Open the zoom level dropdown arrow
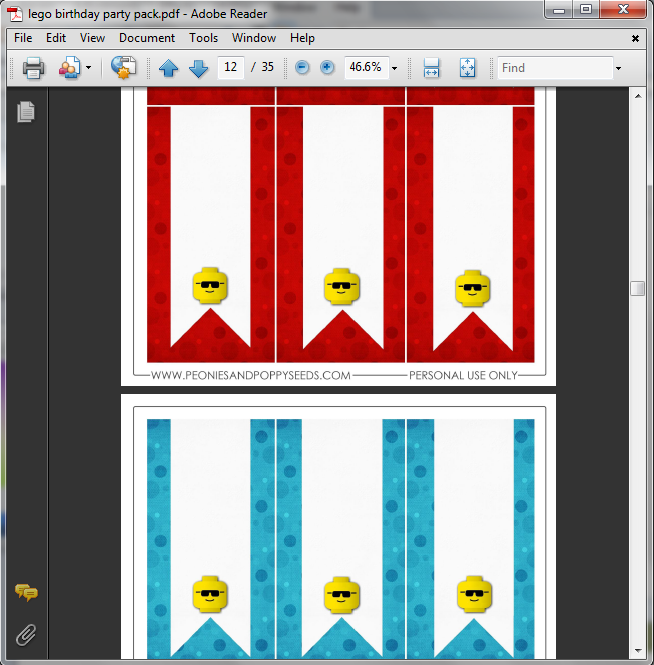The image size is (654, 665). tap(394, 68)
